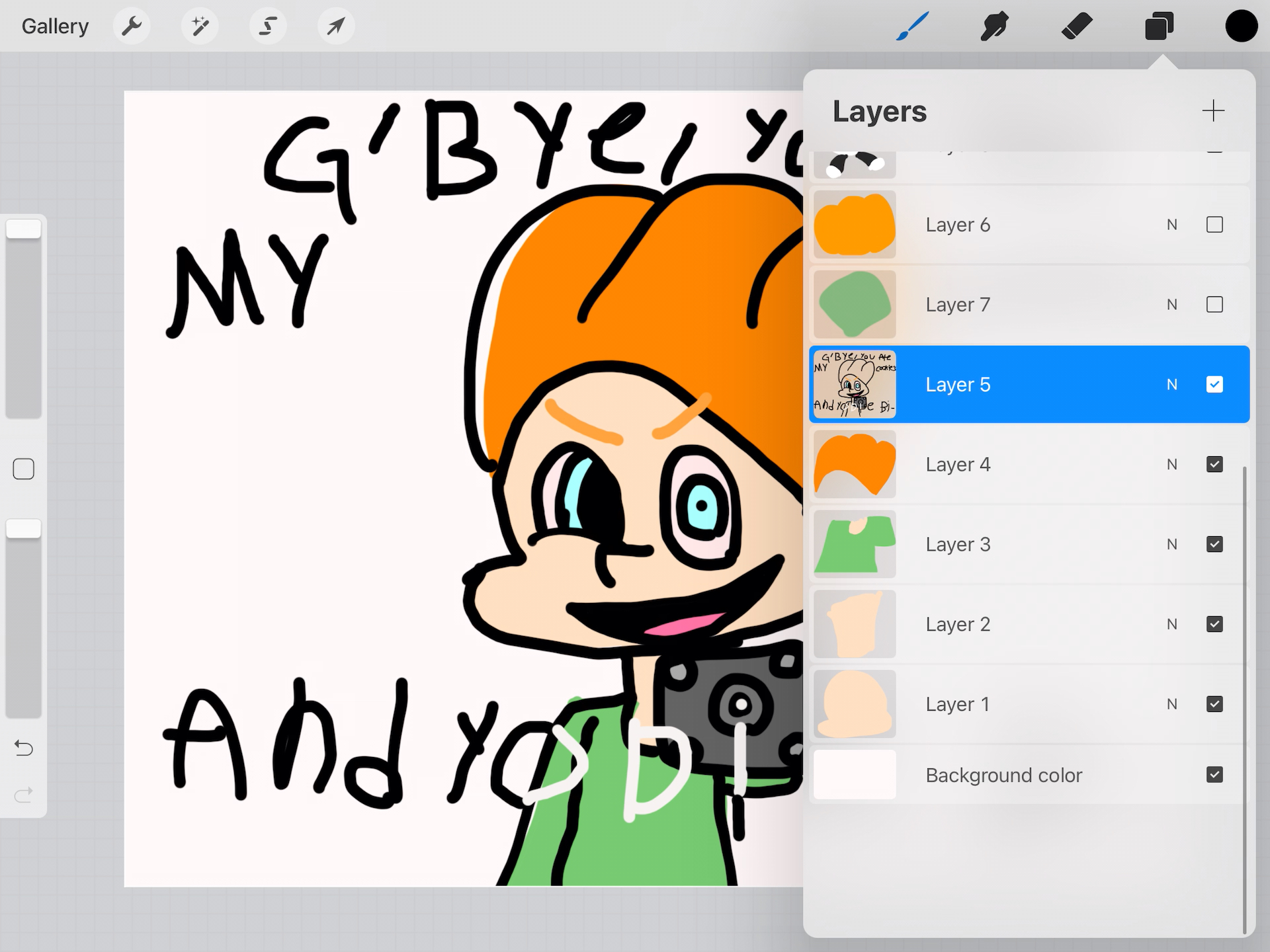Screen dimensions: 1270x952
Task: Select Layer 2 skin tone thumbnail
Action: (855, 624)
